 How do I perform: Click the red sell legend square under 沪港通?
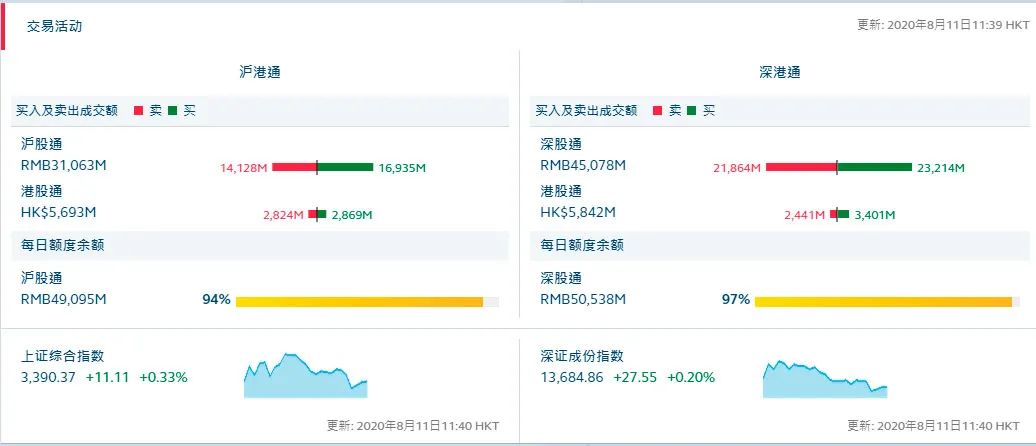click(x=138, y=111)
